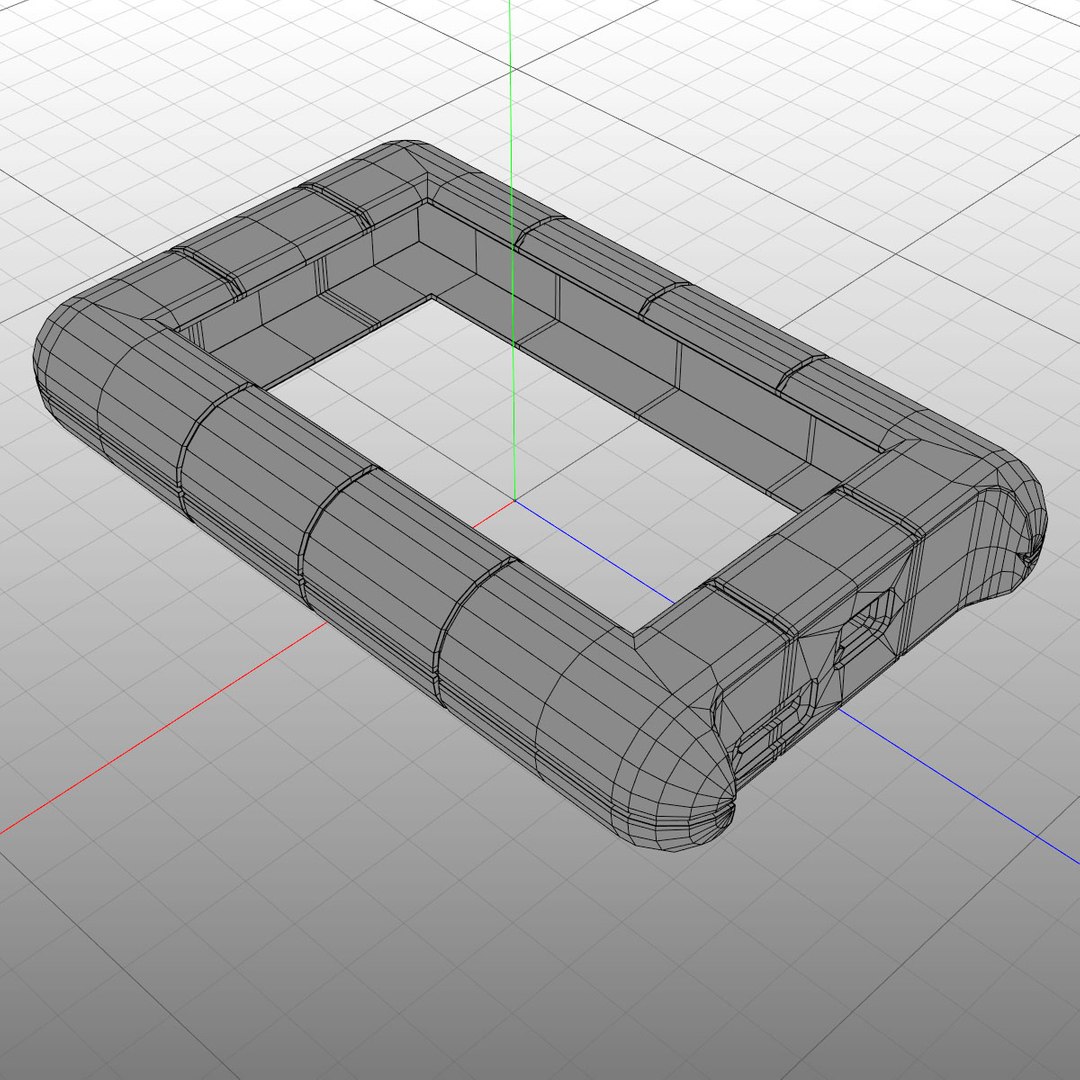1080x1080 pixels.
Task: Click the origin point where the axes meet
Action: click(515, 501)
